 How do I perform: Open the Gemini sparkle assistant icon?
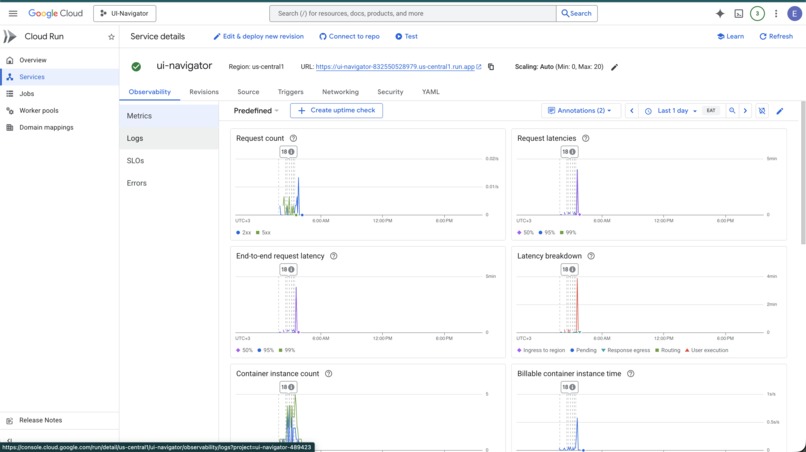pos(720,13)
